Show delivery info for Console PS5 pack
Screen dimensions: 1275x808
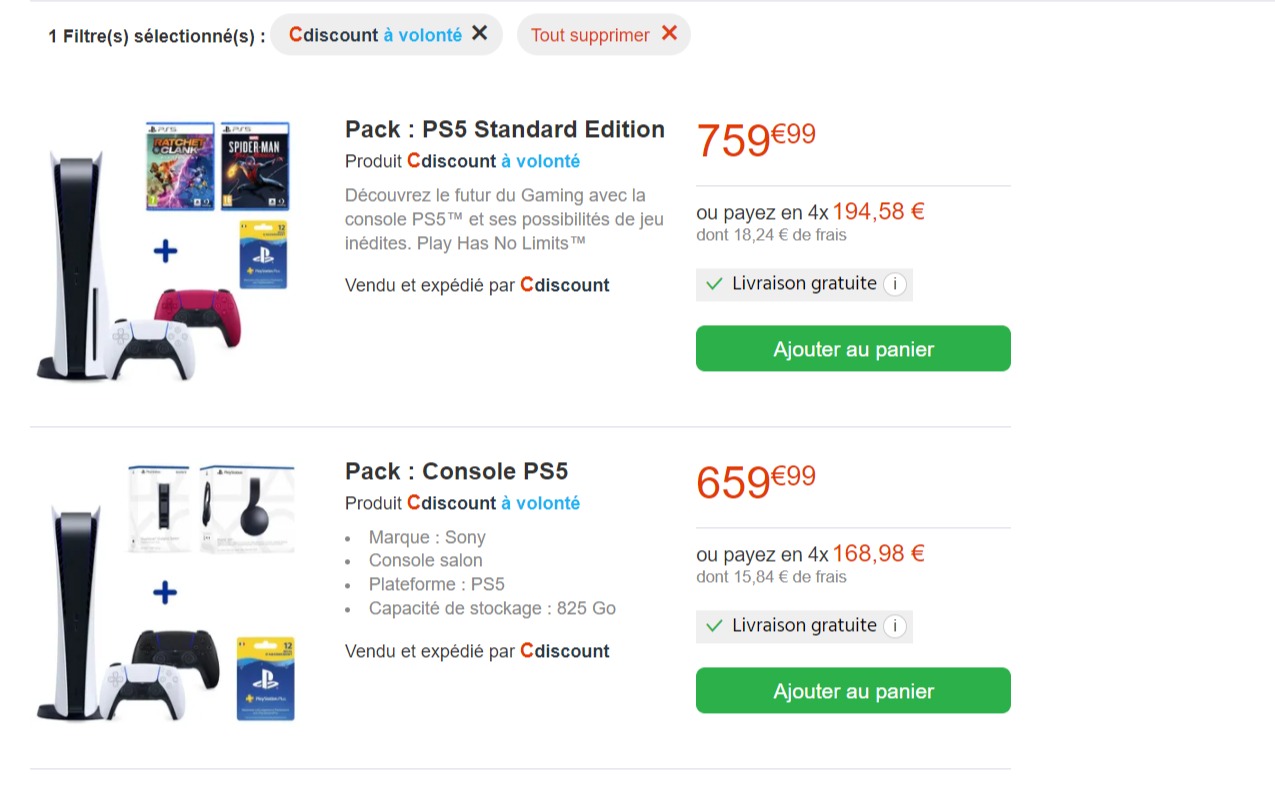895,626
